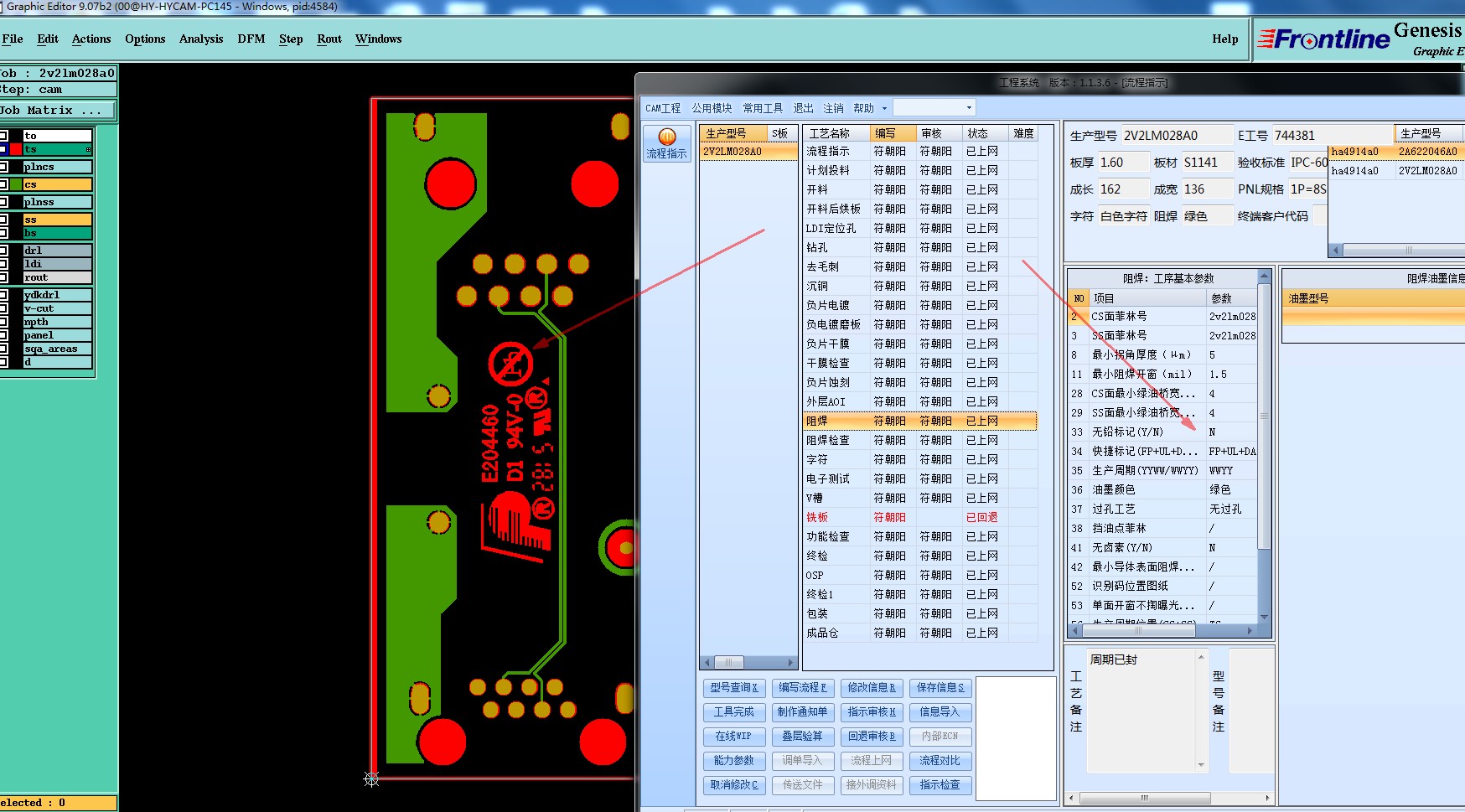Click right arrow of 生产型号 list scrollbar
The width and height of the screenshot is (1465, 812).
click(x=789, y=662)
